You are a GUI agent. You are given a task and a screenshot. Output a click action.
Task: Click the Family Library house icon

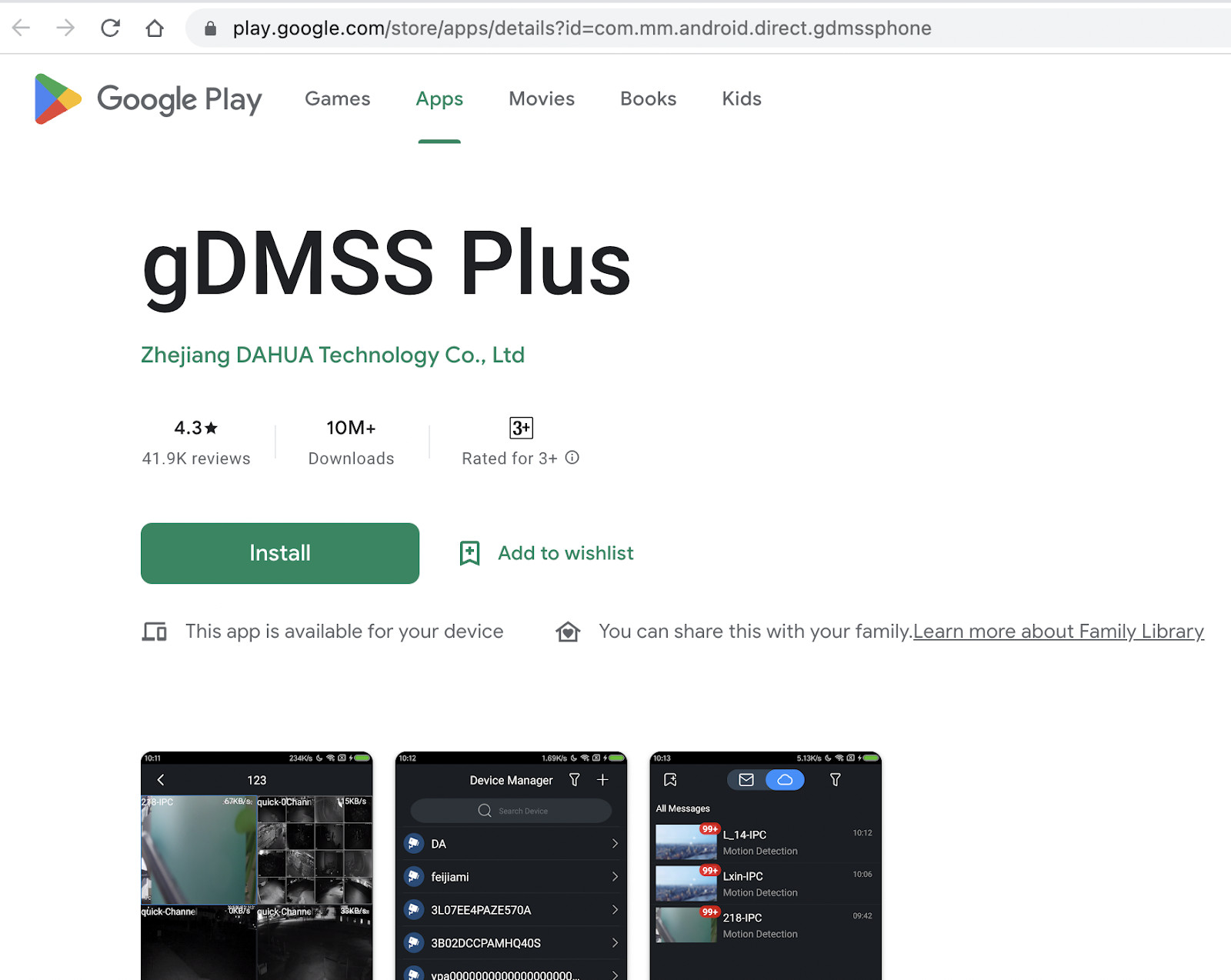(x=568, y=632)
